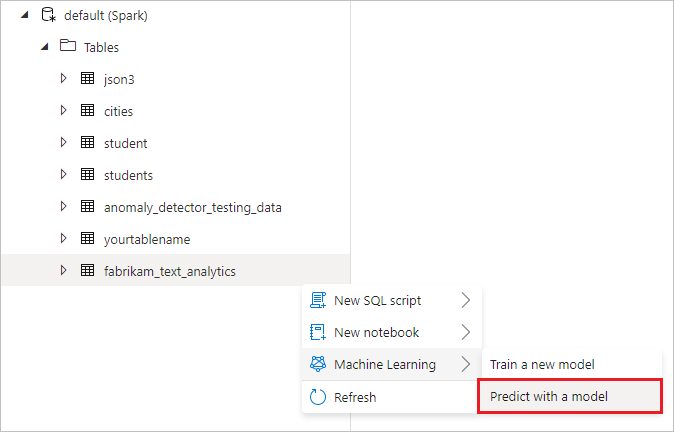Click the Machine Learning icon
This screenshot has height=432, width=674.
(319, 364)
